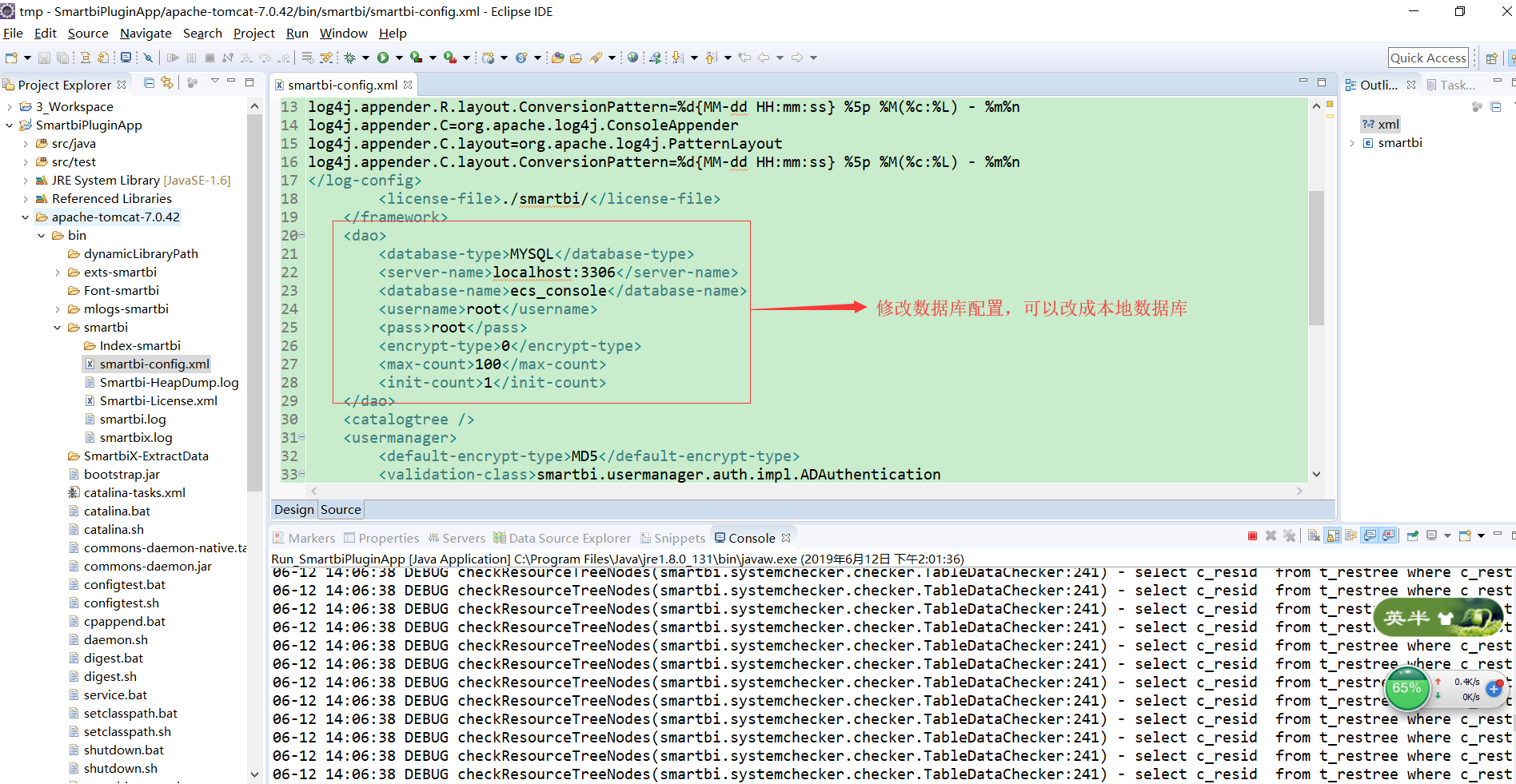The height and width of the screenshot is (784, 1516).
Task: Click the Save toolbar icon
Action: pos(44,58)
